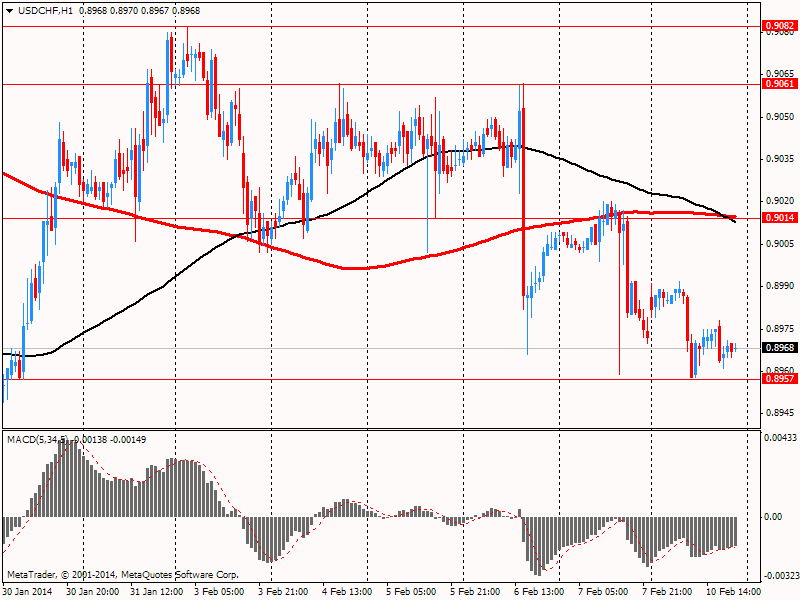This screenshot has height=600, width=800.
Task: Click the red 0.9061 price level tag
Action: (x=780, y=84)
